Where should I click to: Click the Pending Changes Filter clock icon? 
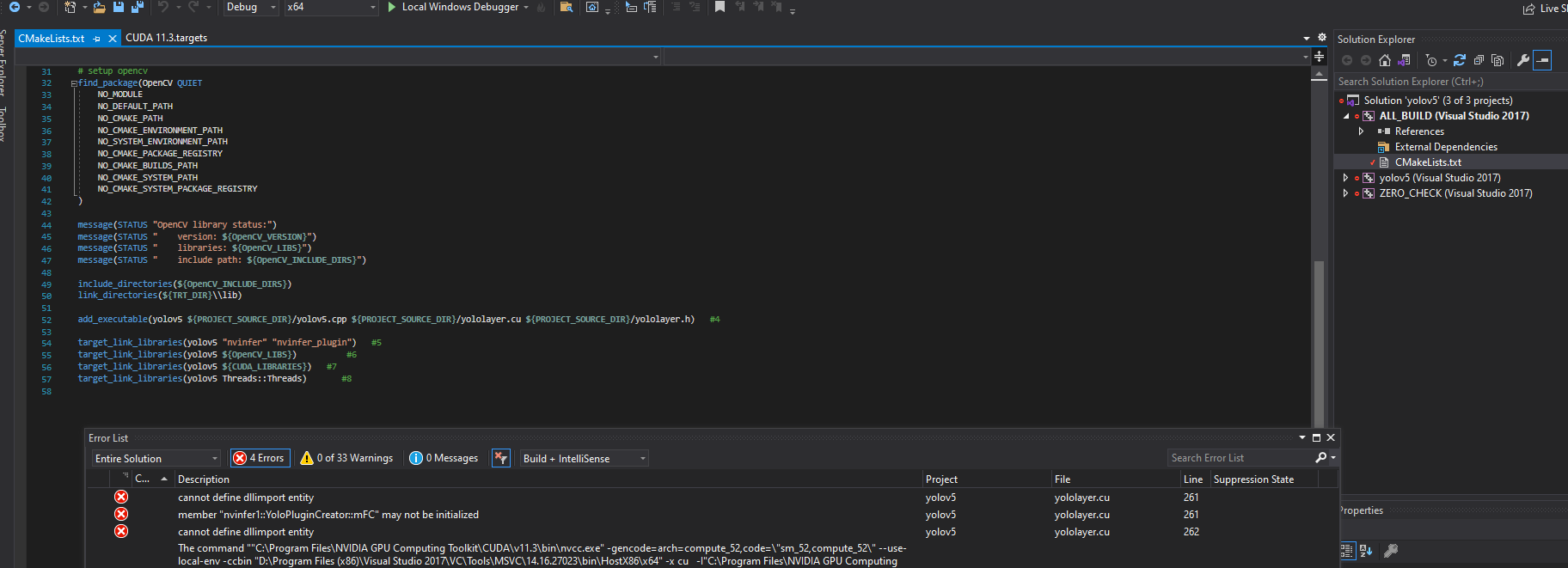pyautogui.click(x=1431, y=60)
